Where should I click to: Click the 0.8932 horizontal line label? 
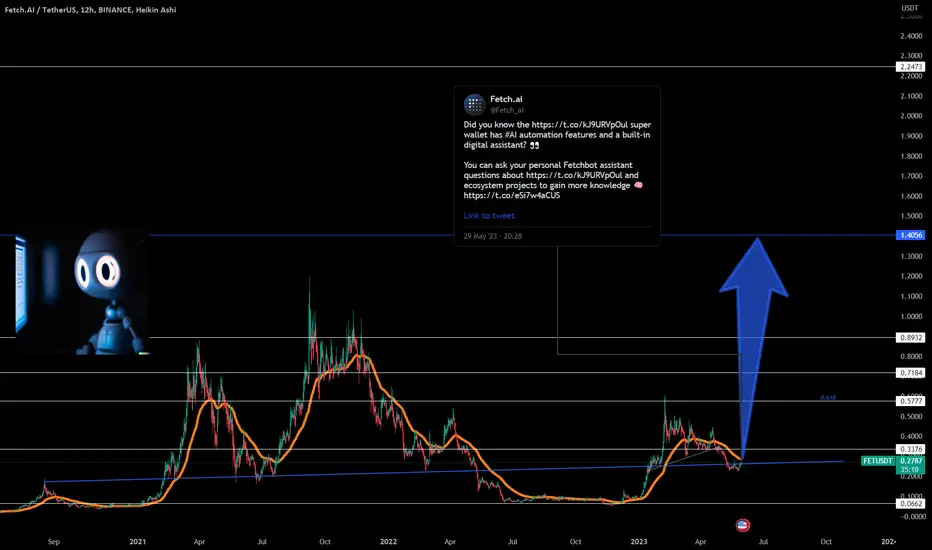coord(911,337)
